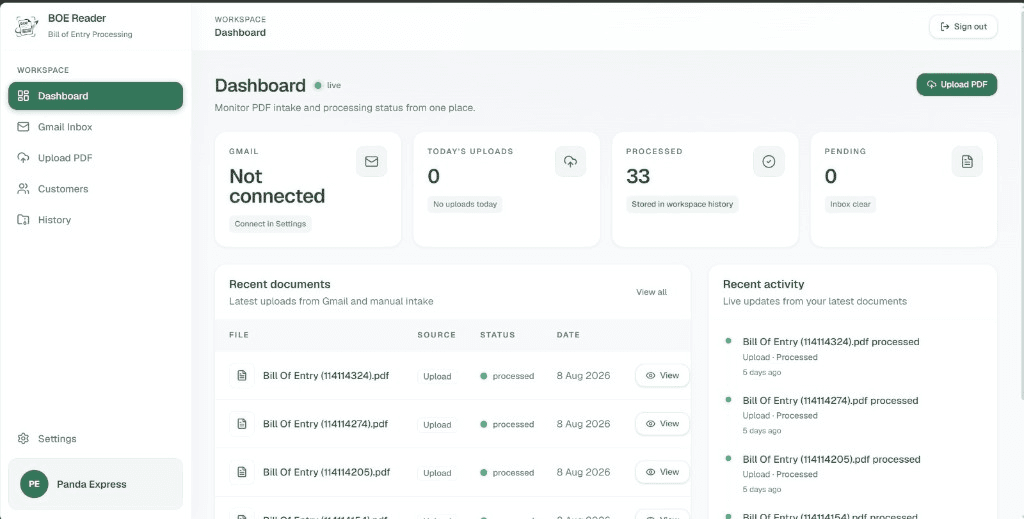
Task: Open Gmail Inbox in the sidebar
Action: pos(95,127)
